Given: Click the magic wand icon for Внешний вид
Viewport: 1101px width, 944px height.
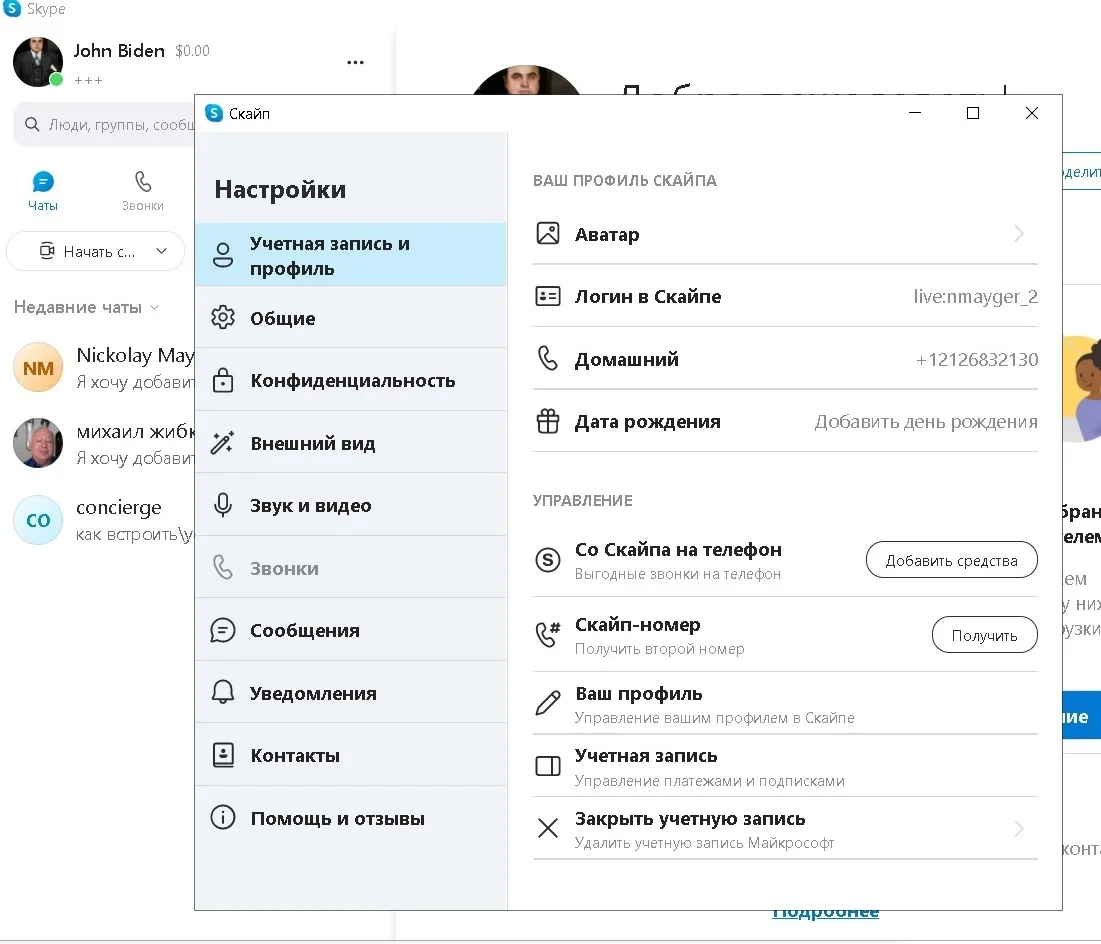Looking at the screenshot, I should 223,442.
